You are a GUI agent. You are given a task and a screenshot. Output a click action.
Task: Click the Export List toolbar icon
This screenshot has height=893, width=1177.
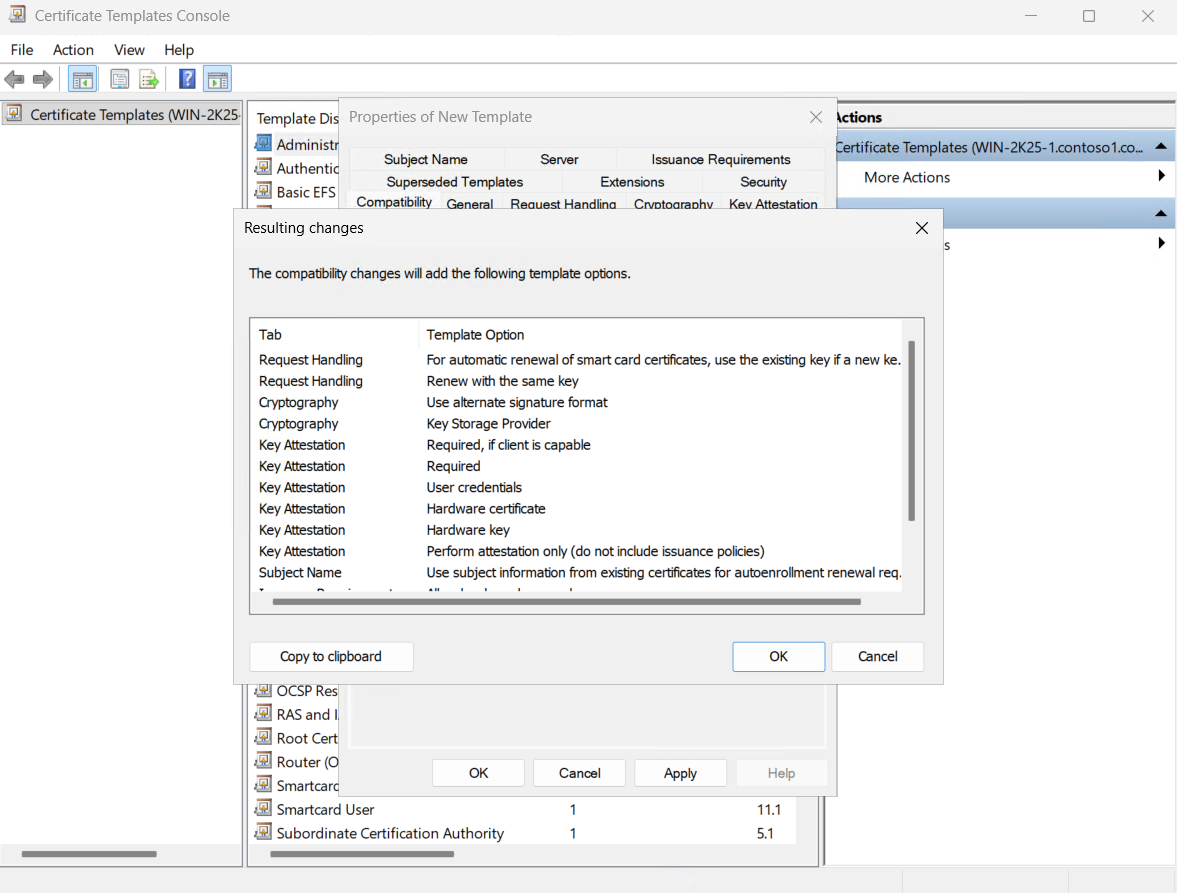click(149, 79)
